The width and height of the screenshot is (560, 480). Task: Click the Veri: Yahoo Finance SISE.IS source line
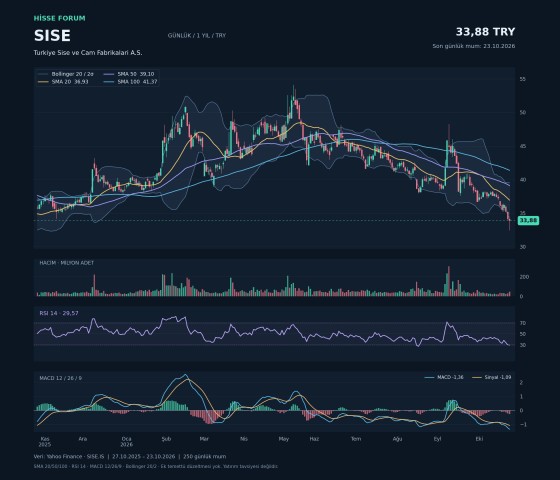(x=130, y=456)
